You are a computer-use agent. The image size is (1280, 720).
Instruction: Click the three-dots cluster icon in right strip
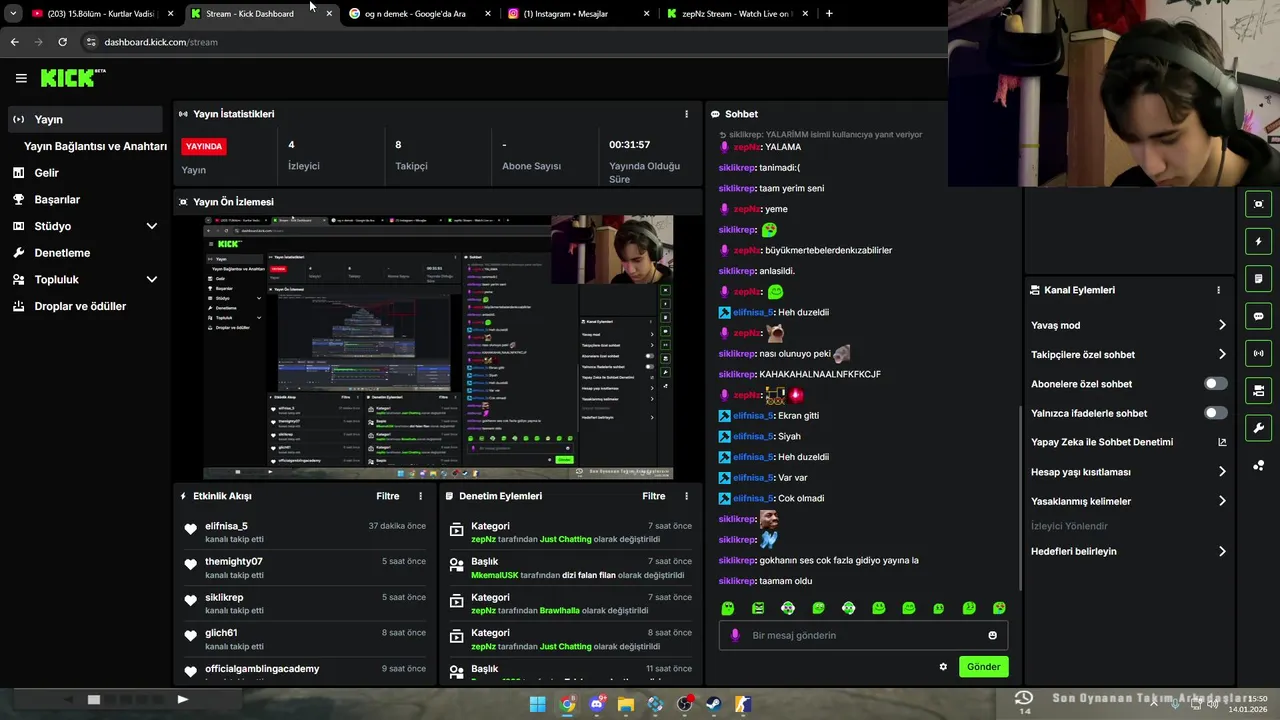coord(1258,465)
